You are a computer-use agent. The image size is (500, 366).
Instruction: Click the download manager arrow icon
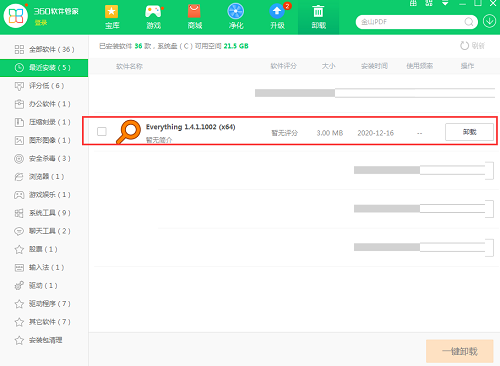(489, 21)
